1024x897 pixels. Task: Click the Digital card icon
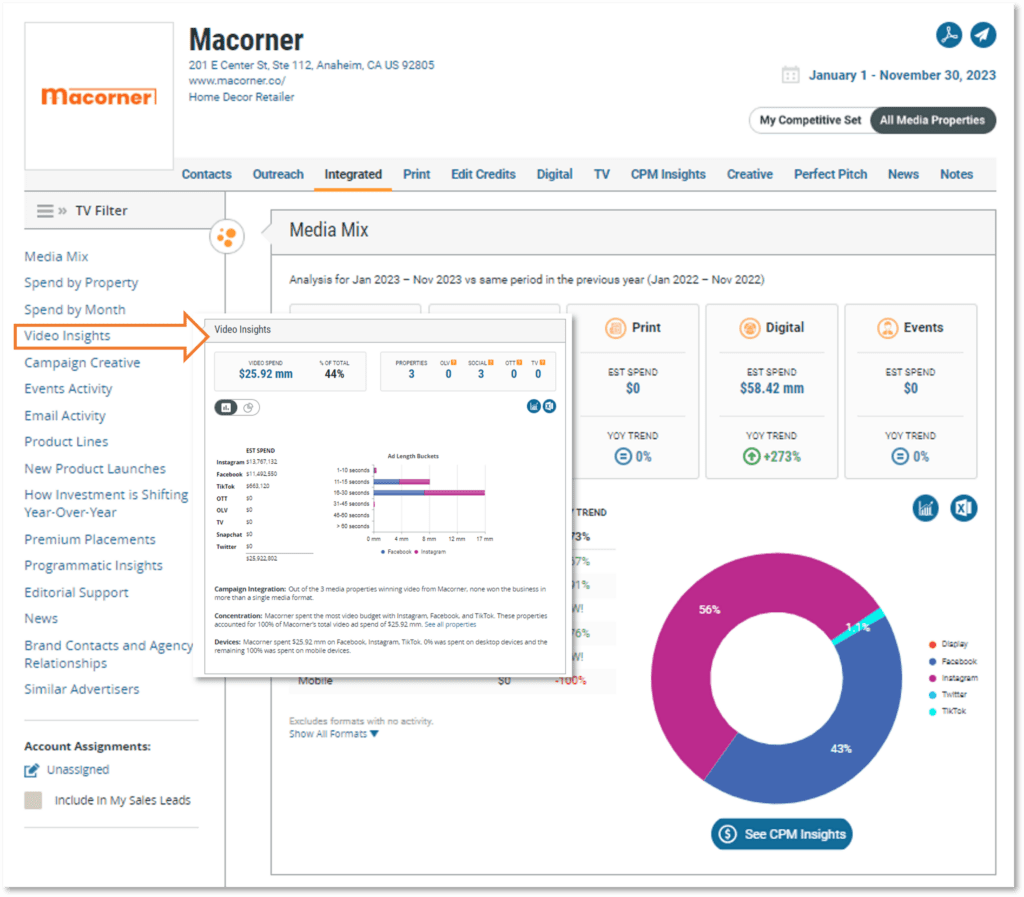pos(749,328)
